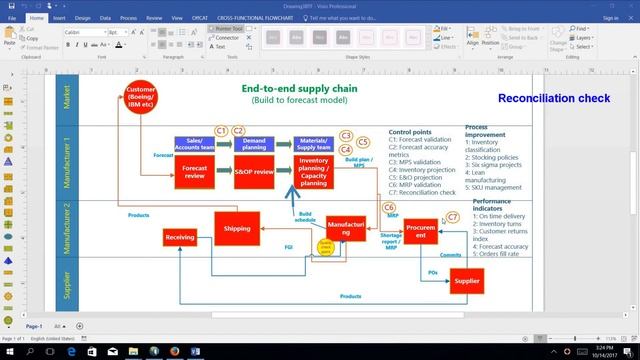
Task: Open the Layers dropdown
Action: tap(581, 38)
